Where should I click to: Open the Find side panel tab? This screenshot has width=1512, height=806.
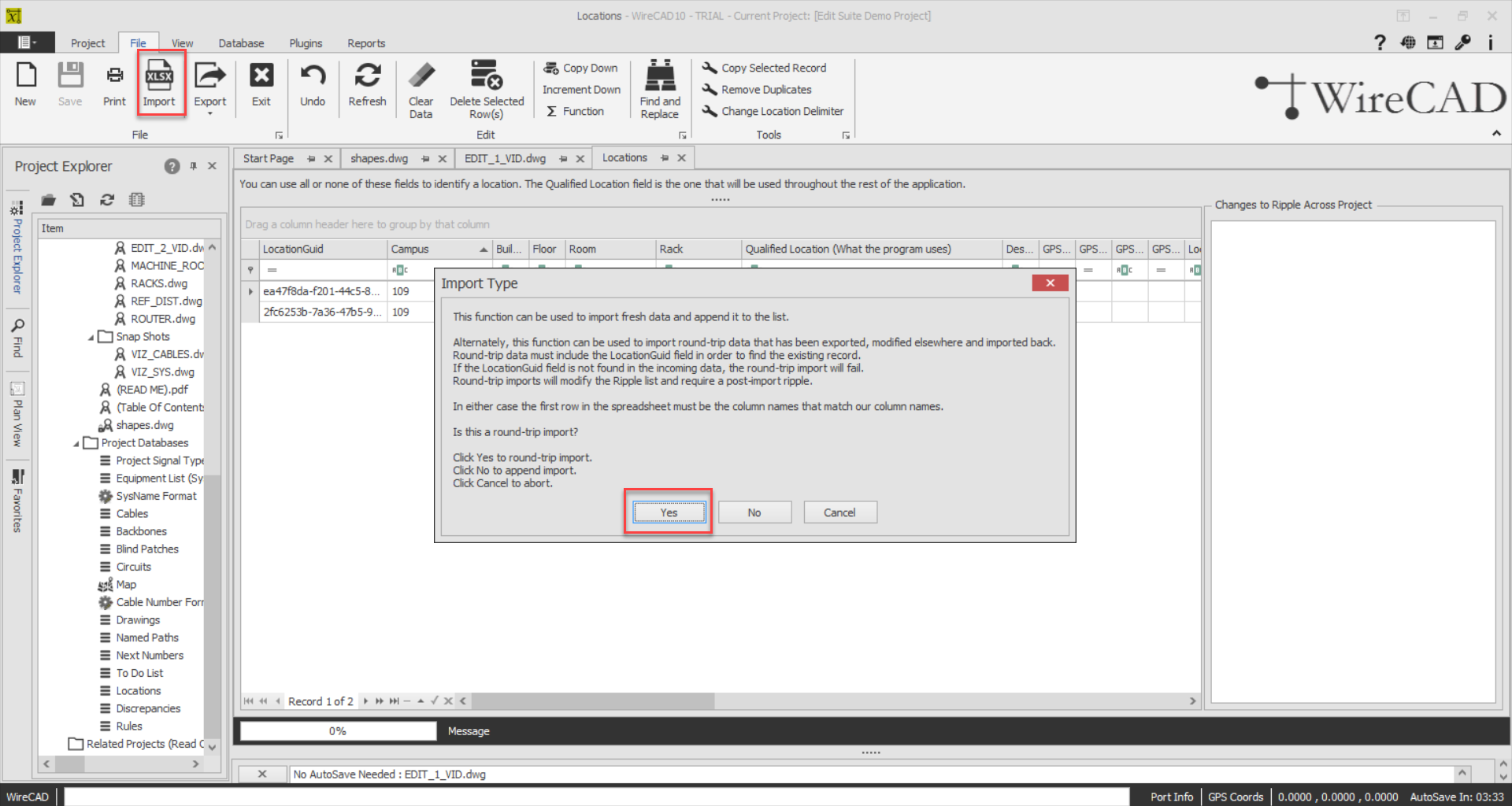[17, 338]
